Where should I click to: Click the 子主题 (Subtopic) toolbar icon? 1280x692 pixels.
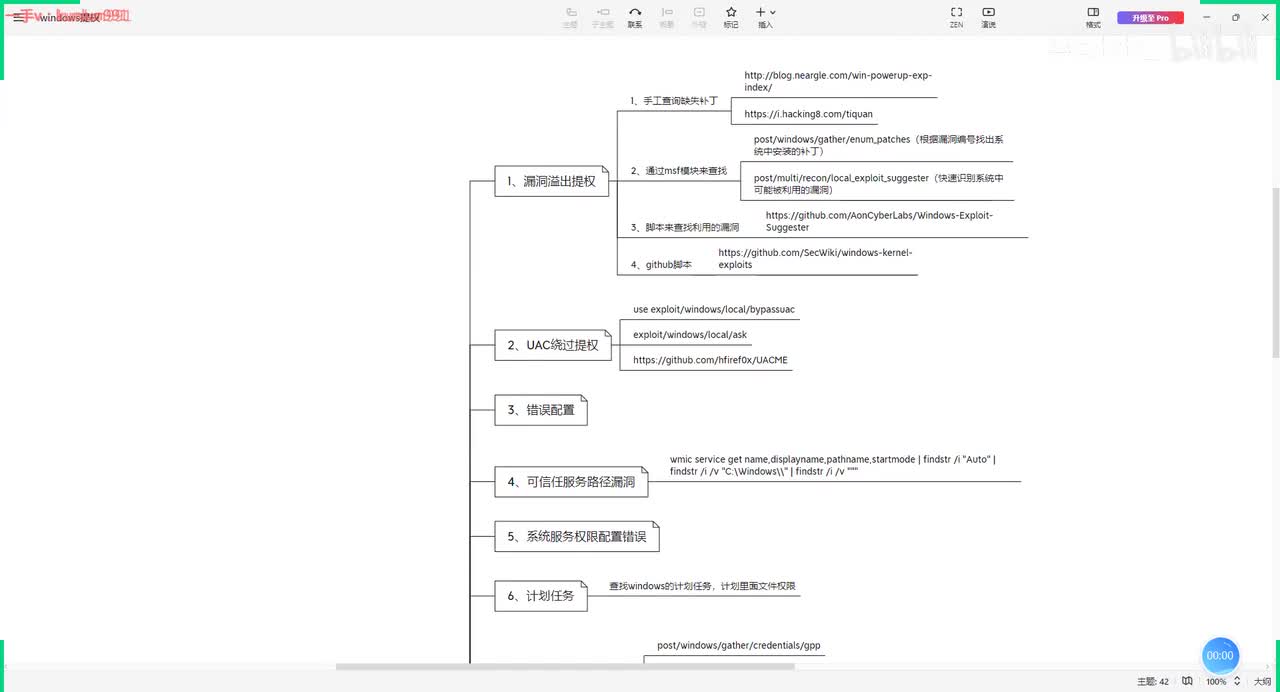click(603, 17)
